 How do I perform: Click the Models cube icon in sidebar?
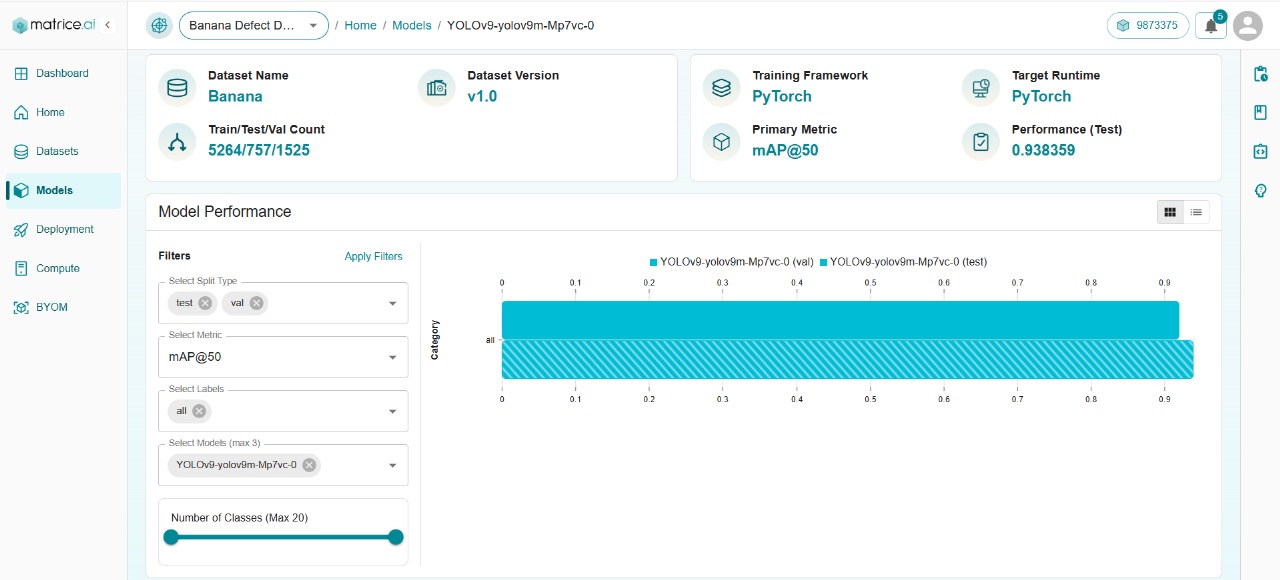pyautogui.click(x=21, y=190)
